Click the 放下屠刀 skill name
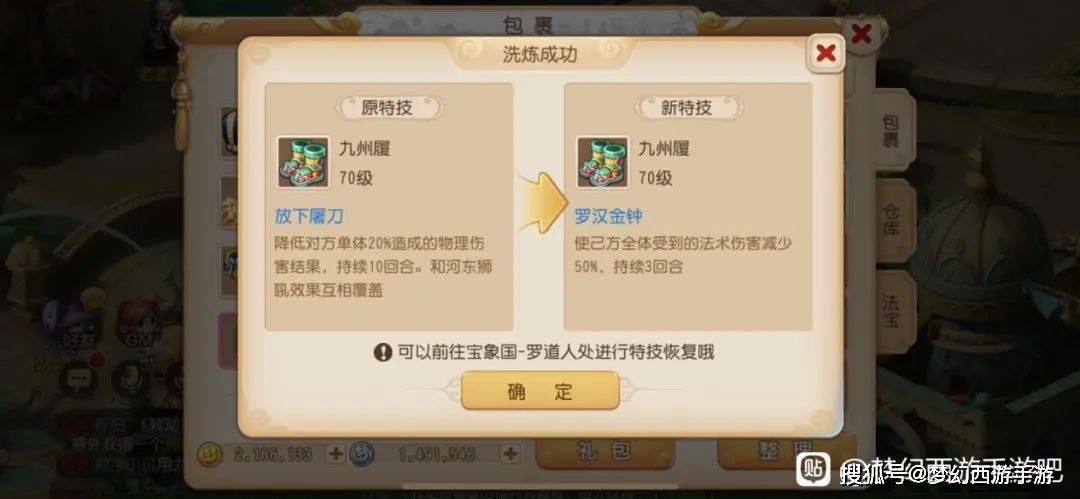 (x=309, y=216)
